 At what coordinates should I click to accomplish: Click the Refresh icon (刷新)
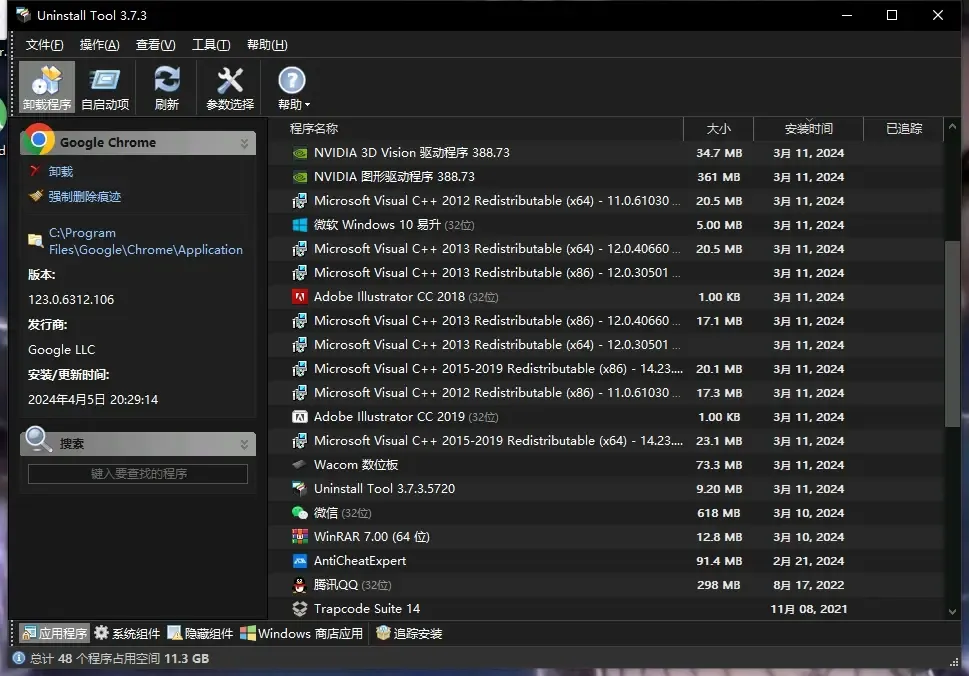167,87
